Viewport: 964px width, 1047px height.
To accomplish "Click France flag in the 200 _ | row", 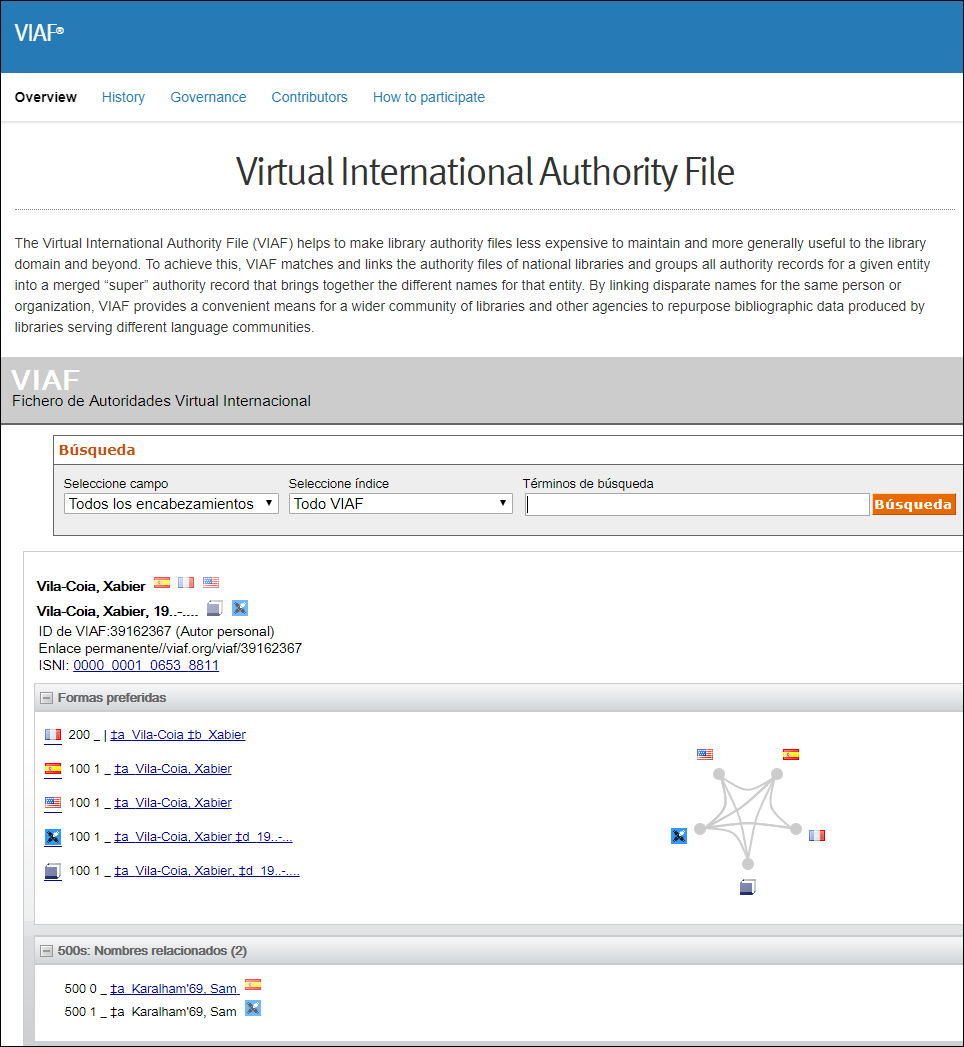I will pyautogui.click(x=53, y=735).
